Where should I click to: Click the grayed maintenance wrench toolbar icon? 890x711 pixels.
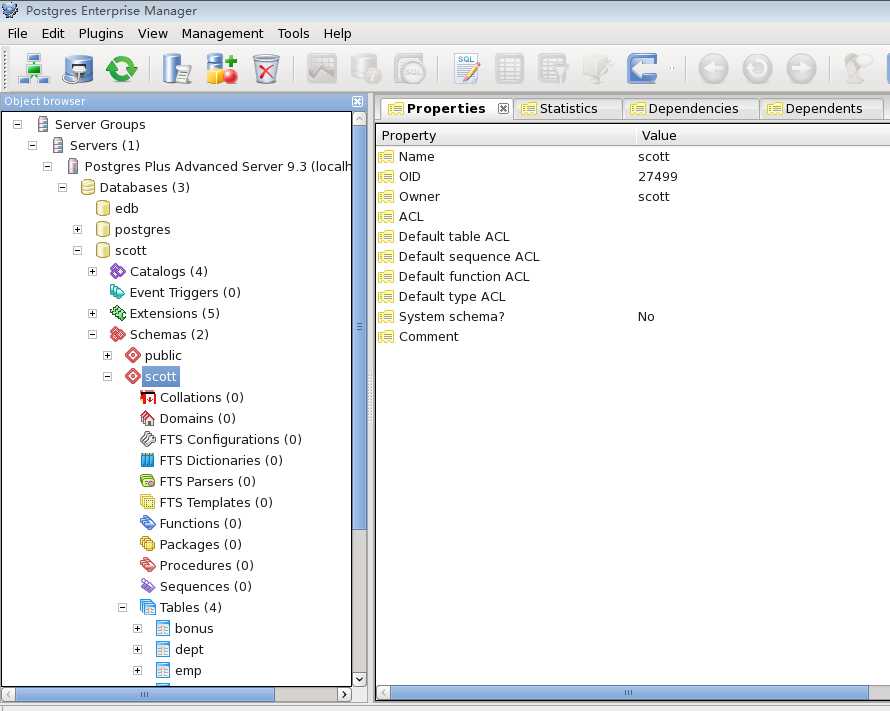tap(597, 69)
